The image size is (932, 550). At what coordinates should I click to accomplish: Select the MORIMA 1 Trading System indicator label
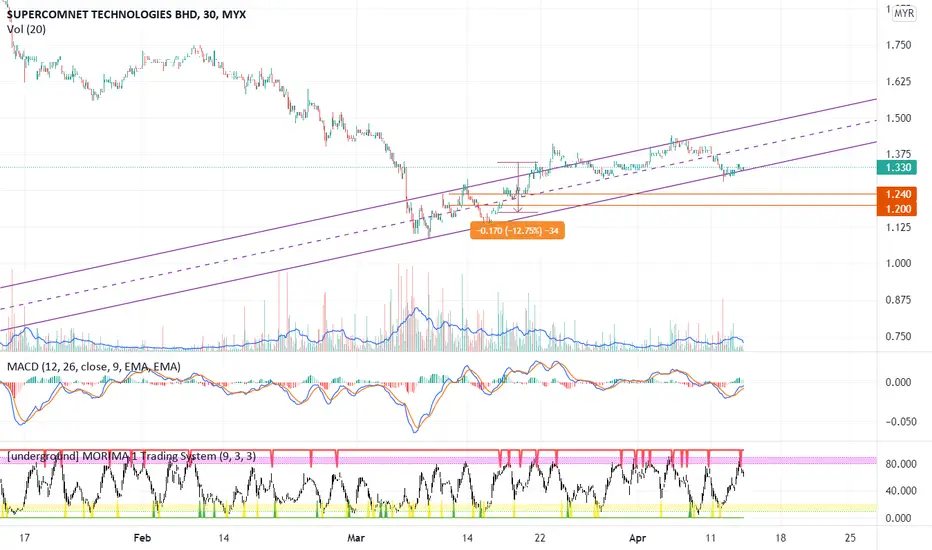pyautogui.click(x=131, y=456)
